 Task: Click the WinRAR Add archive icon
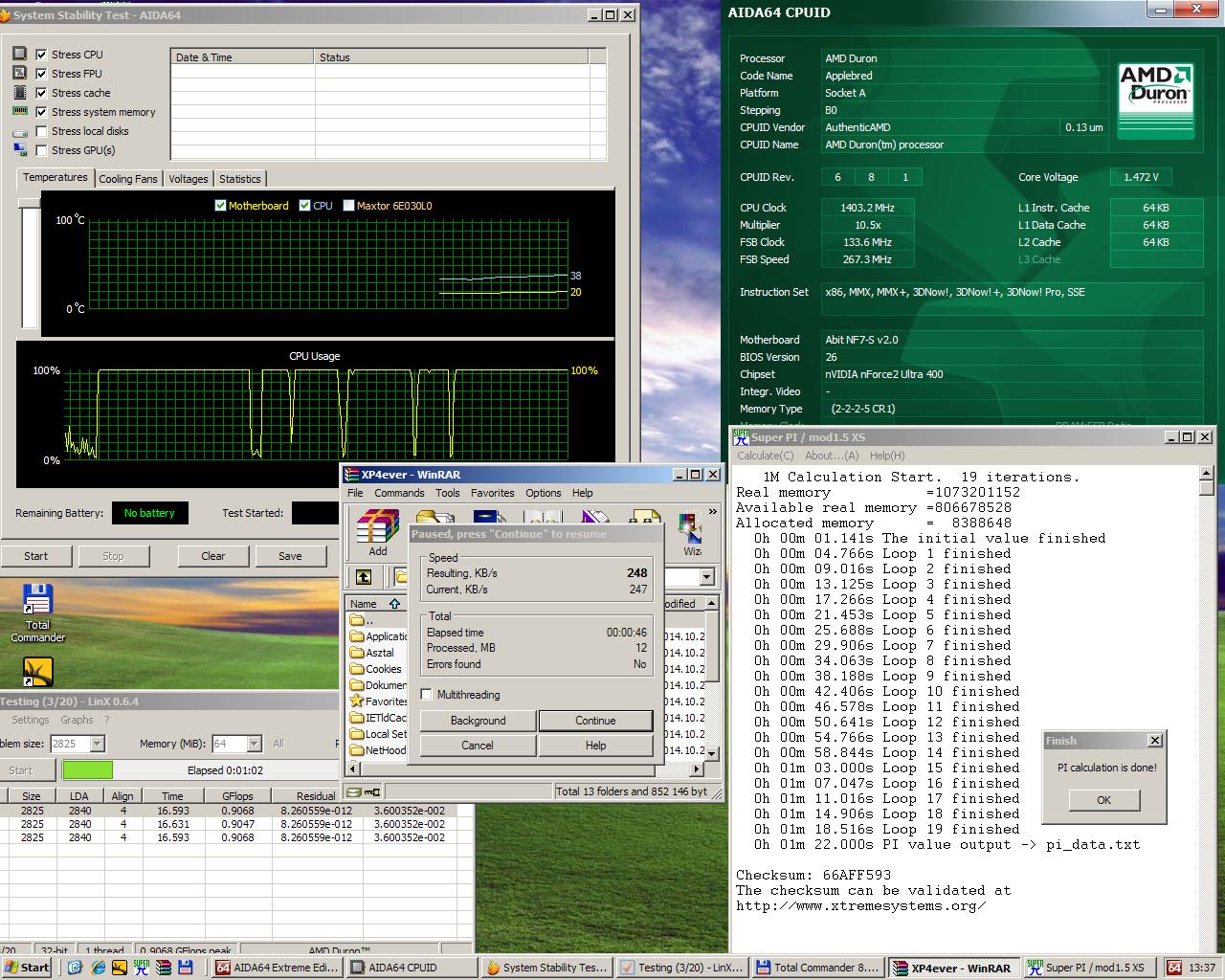[x=378, y=533]
